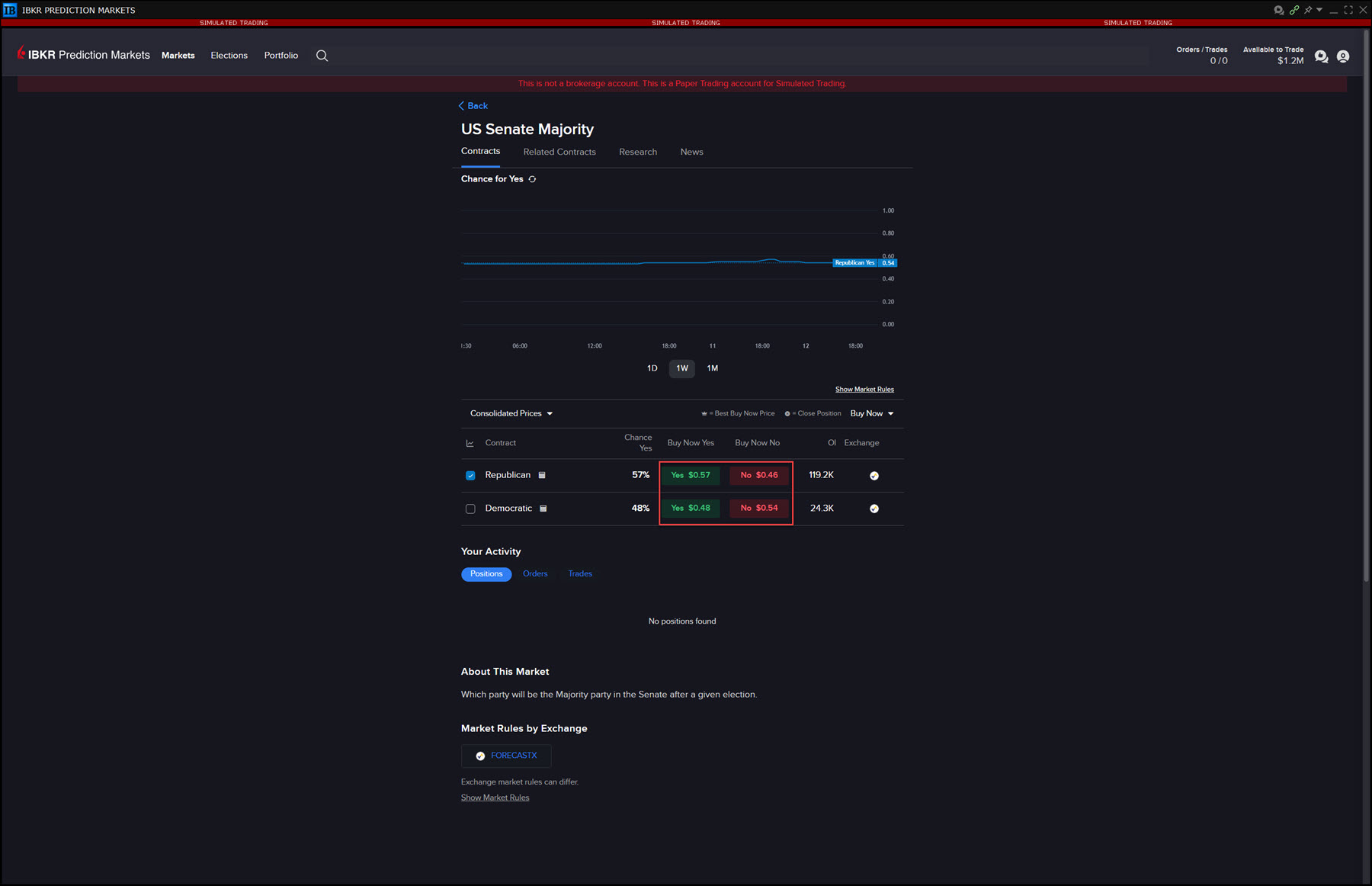This screenshot has height=886, width=1372.
Task: Click the Orders / Trades counter
Action: tap(1202, 56)
